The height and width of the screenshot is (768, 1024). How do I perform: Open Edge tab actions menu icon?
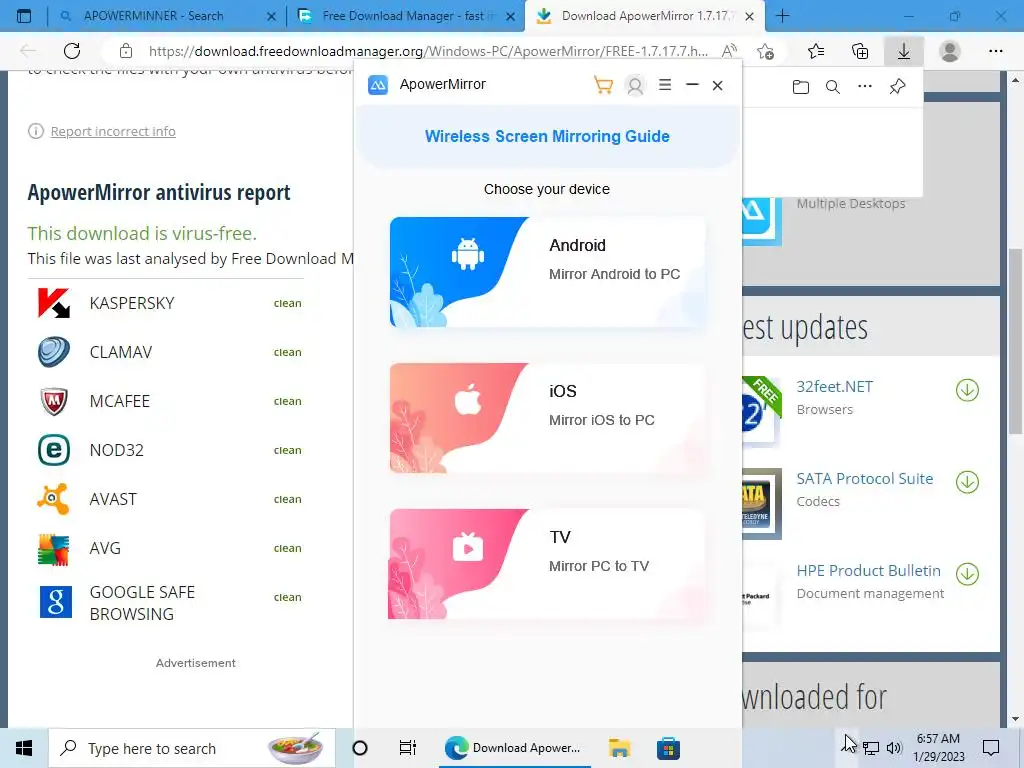(x=24, y=16)
